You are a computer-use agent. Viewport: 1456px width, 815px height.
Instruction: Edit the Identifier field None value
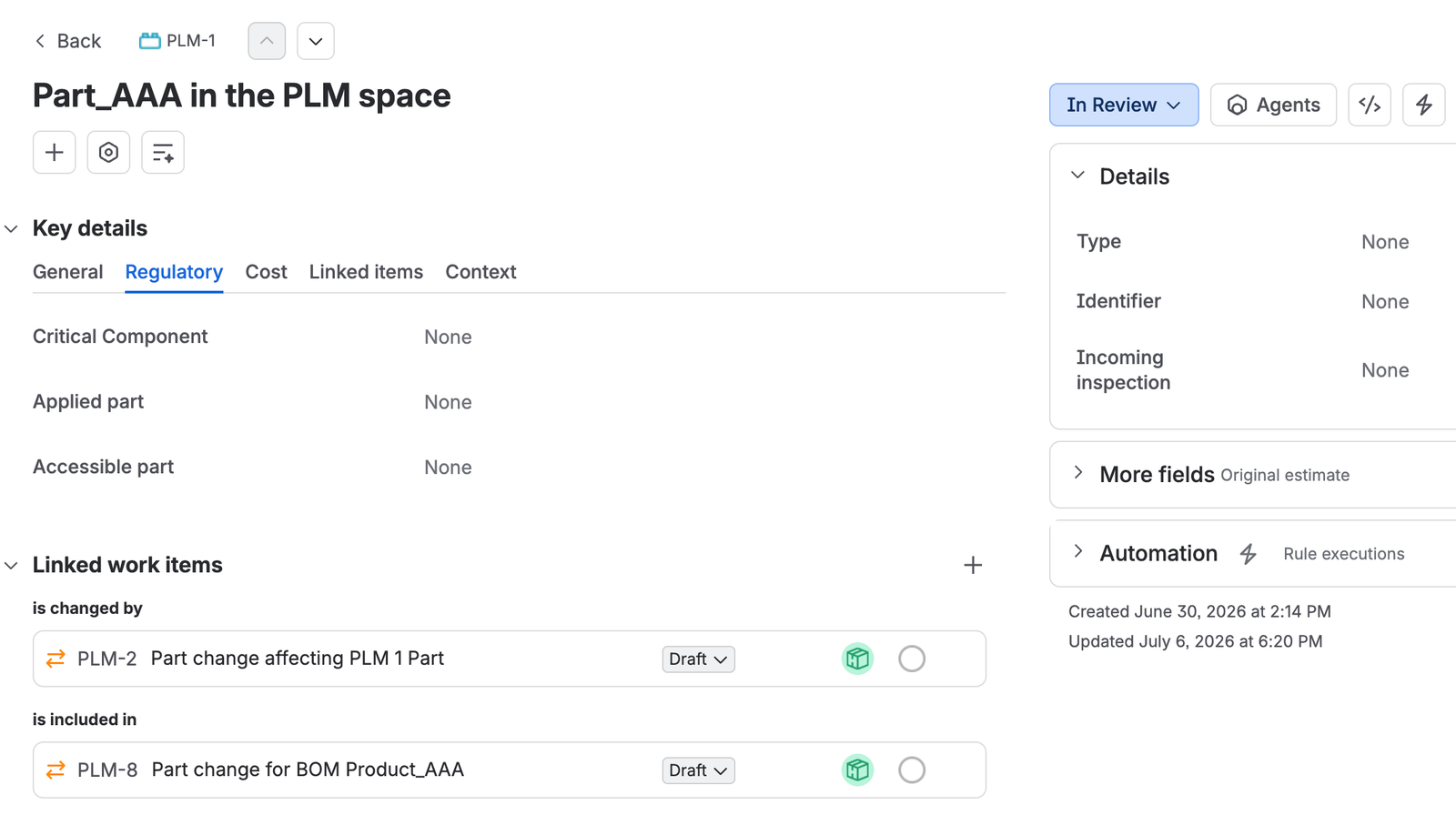[1385, 302]
